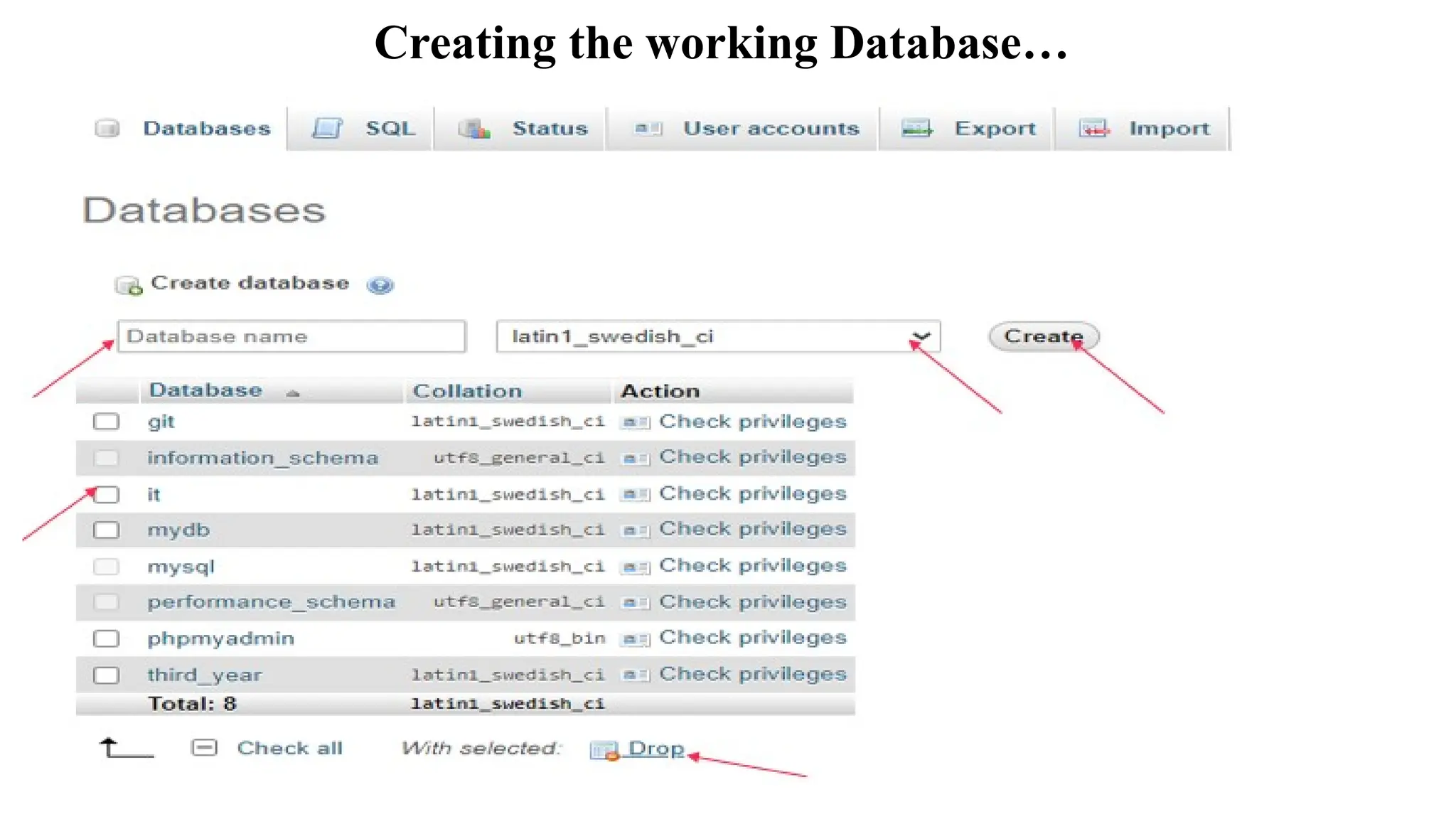This screenshot has height=819, width=1456.
Task: Click the SQL tab icon
Action: coord(328,129)
